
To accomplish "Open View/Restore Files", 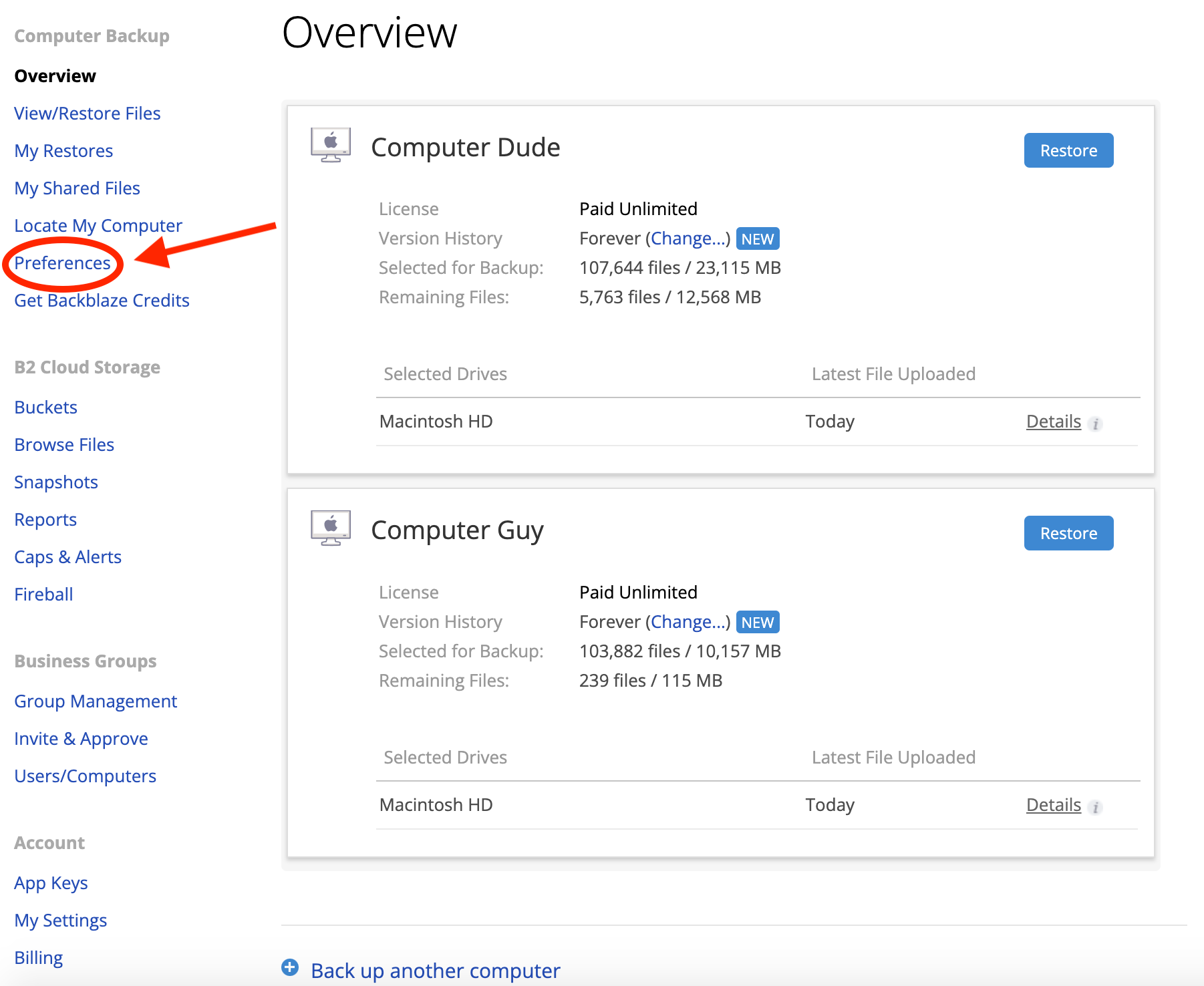I will [88, 114].
